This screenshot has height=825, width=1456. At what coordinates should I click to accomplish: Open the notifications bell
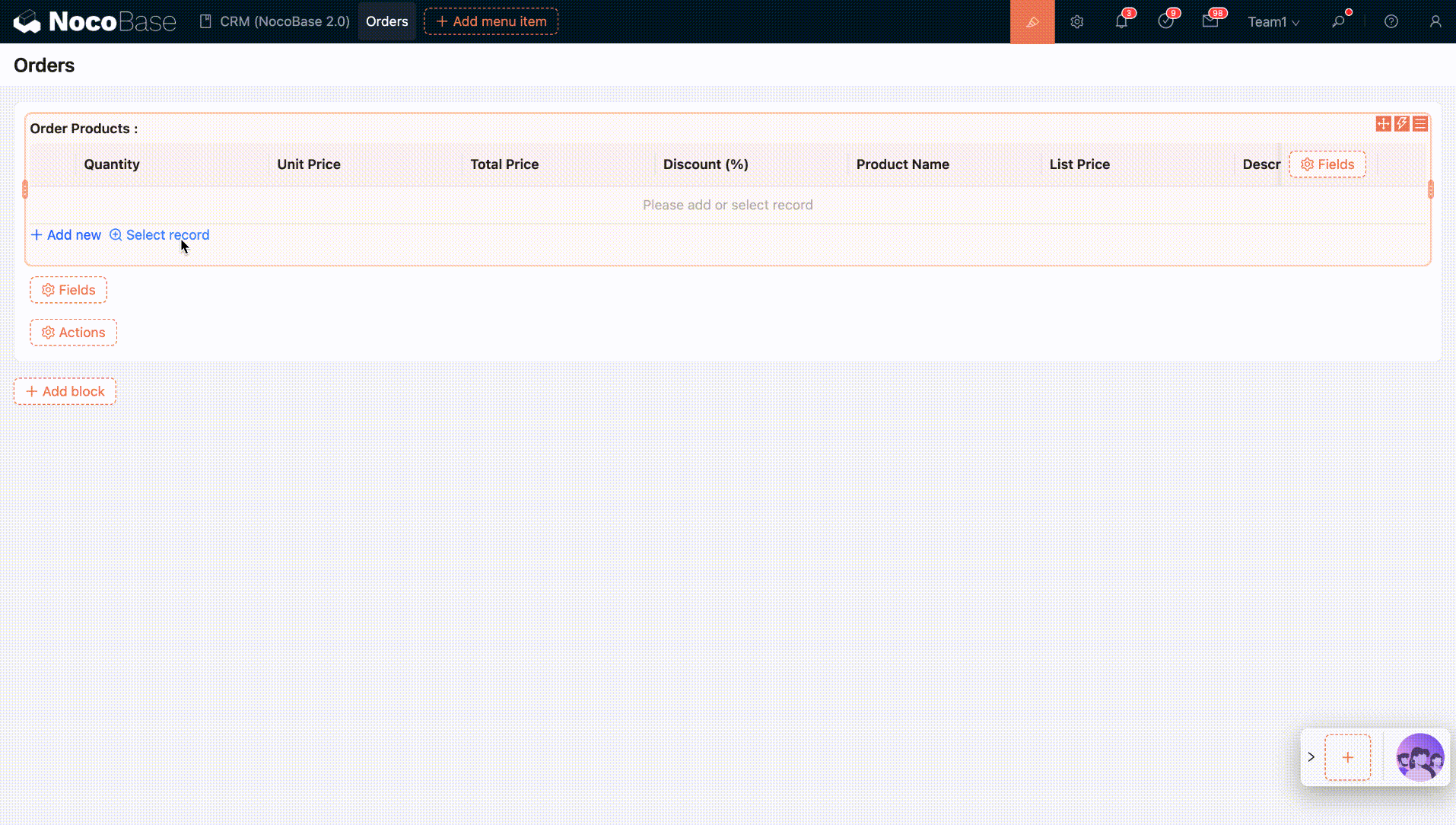1121,22
